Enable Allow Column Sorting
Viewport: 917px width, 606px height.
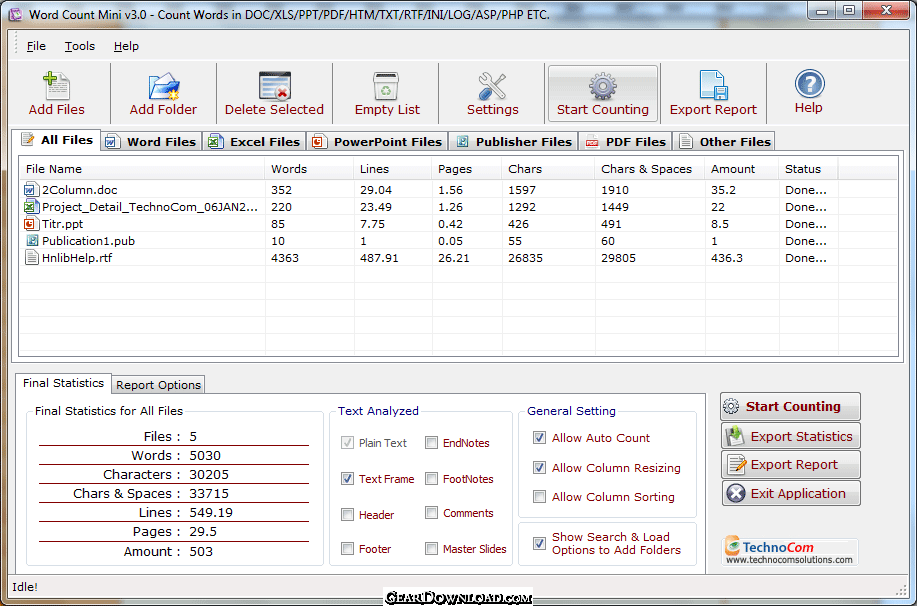(x=540, y=497)
